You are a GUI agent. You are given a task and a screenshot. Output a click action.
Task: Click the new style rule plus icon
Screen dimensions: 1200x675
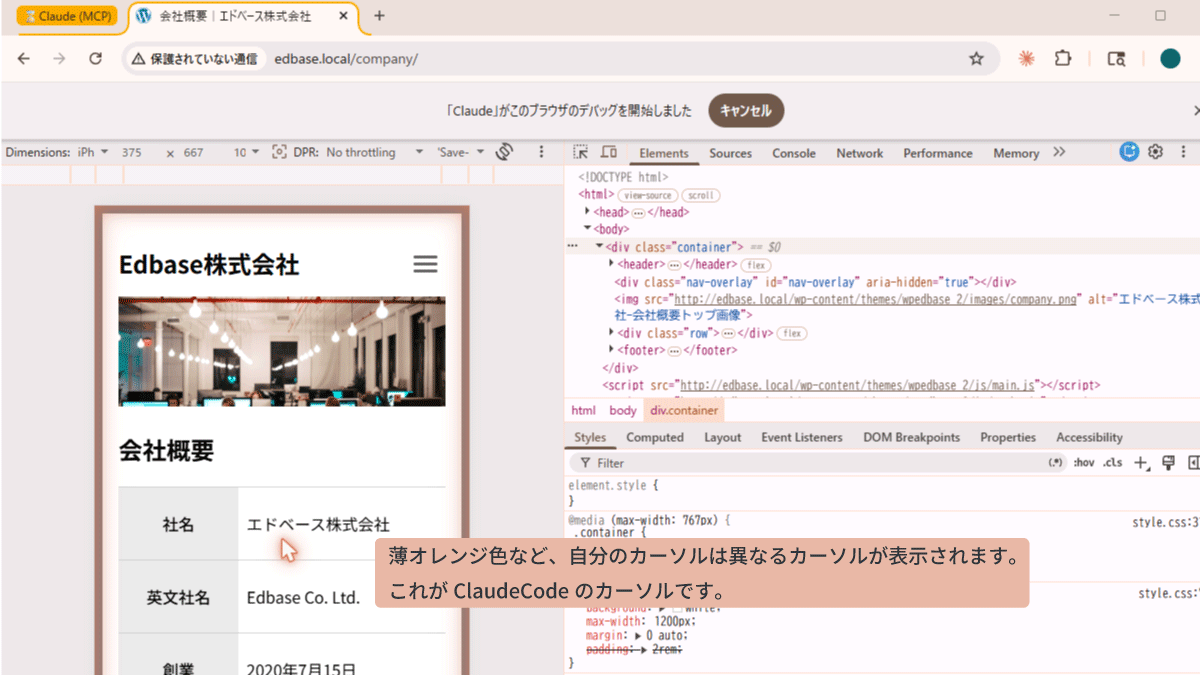coord(1140,463)
